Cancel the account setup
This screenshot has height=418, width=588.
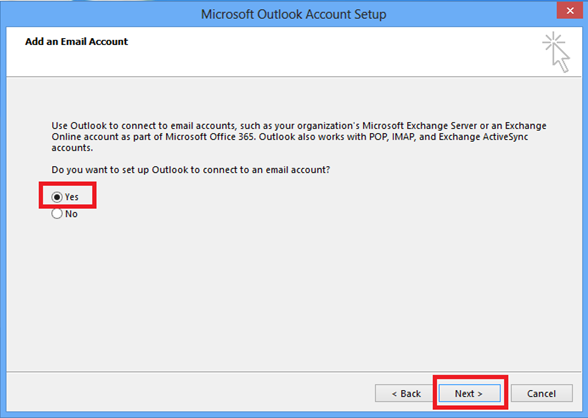(542, 393)
